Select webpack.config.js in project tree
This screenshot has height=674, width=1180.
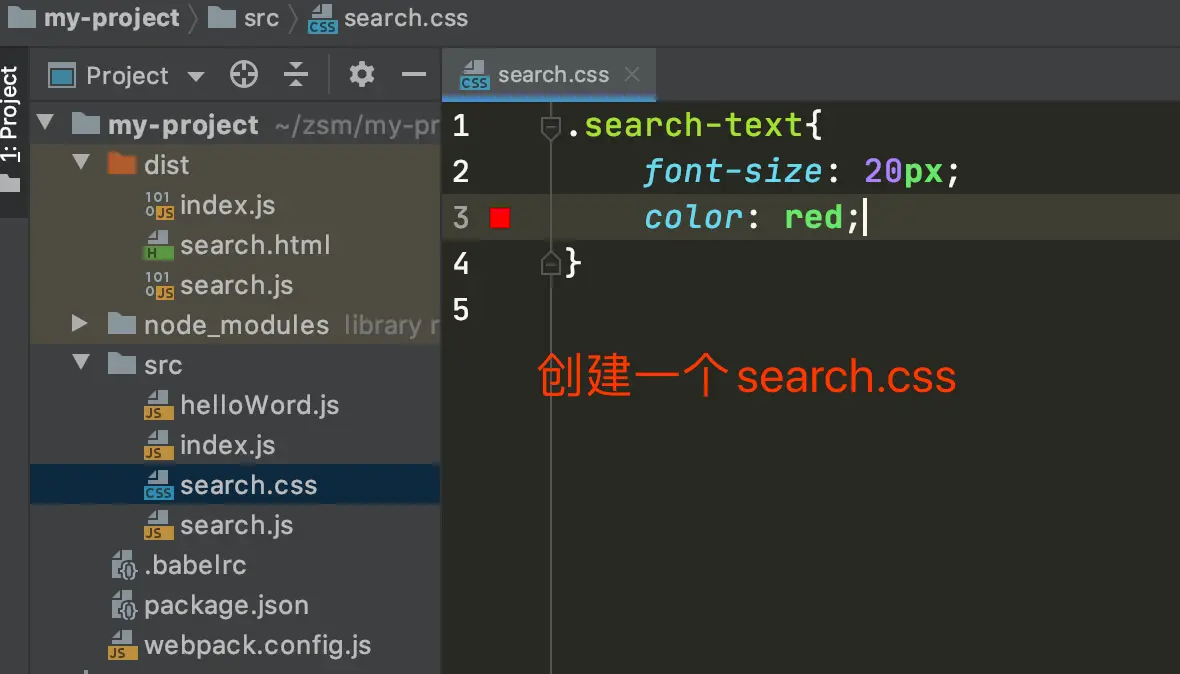pos(235,645)
